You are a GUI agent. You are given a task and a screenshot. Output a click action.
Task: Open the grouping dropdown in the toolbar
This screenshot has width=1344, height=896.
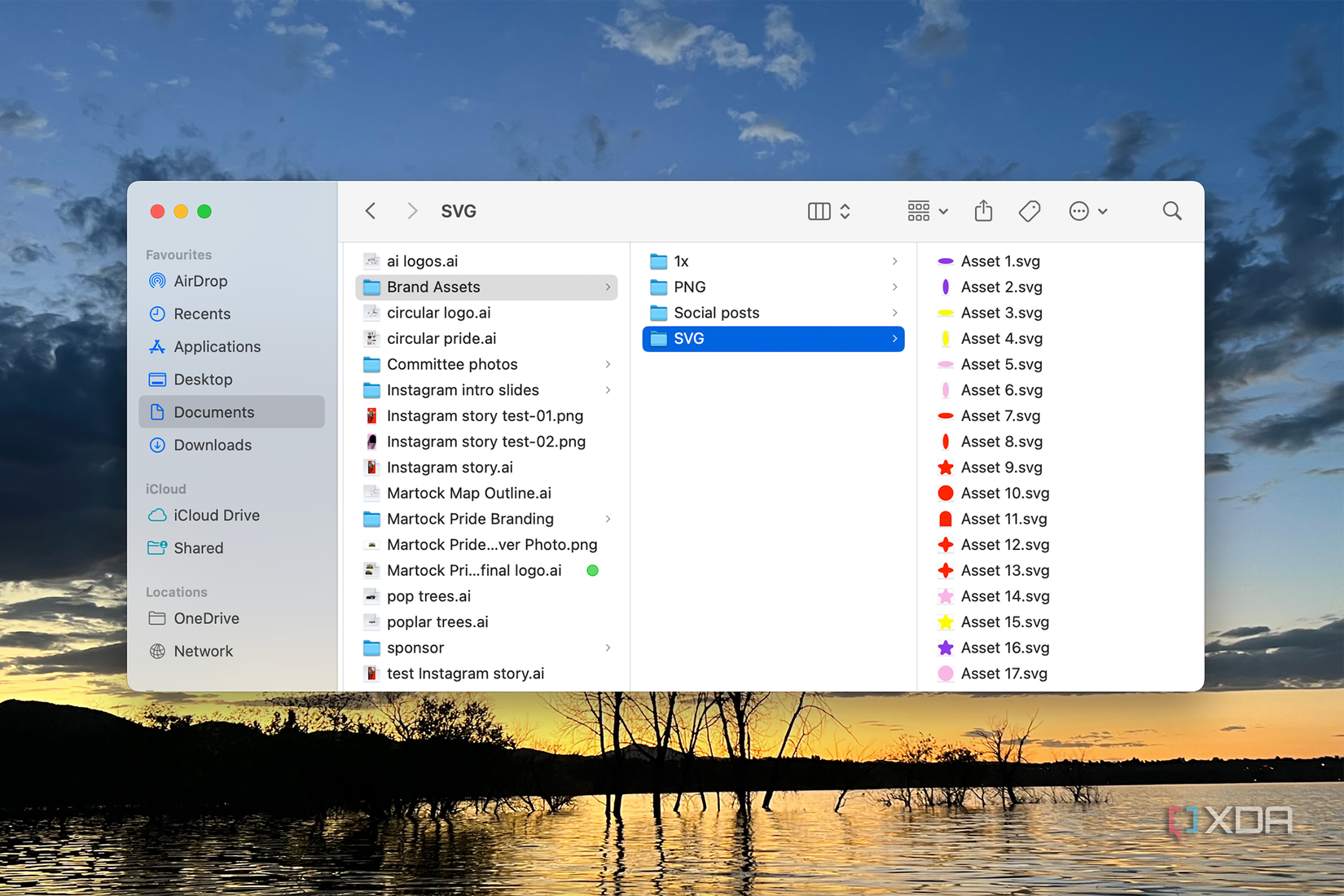pos(926,210)
